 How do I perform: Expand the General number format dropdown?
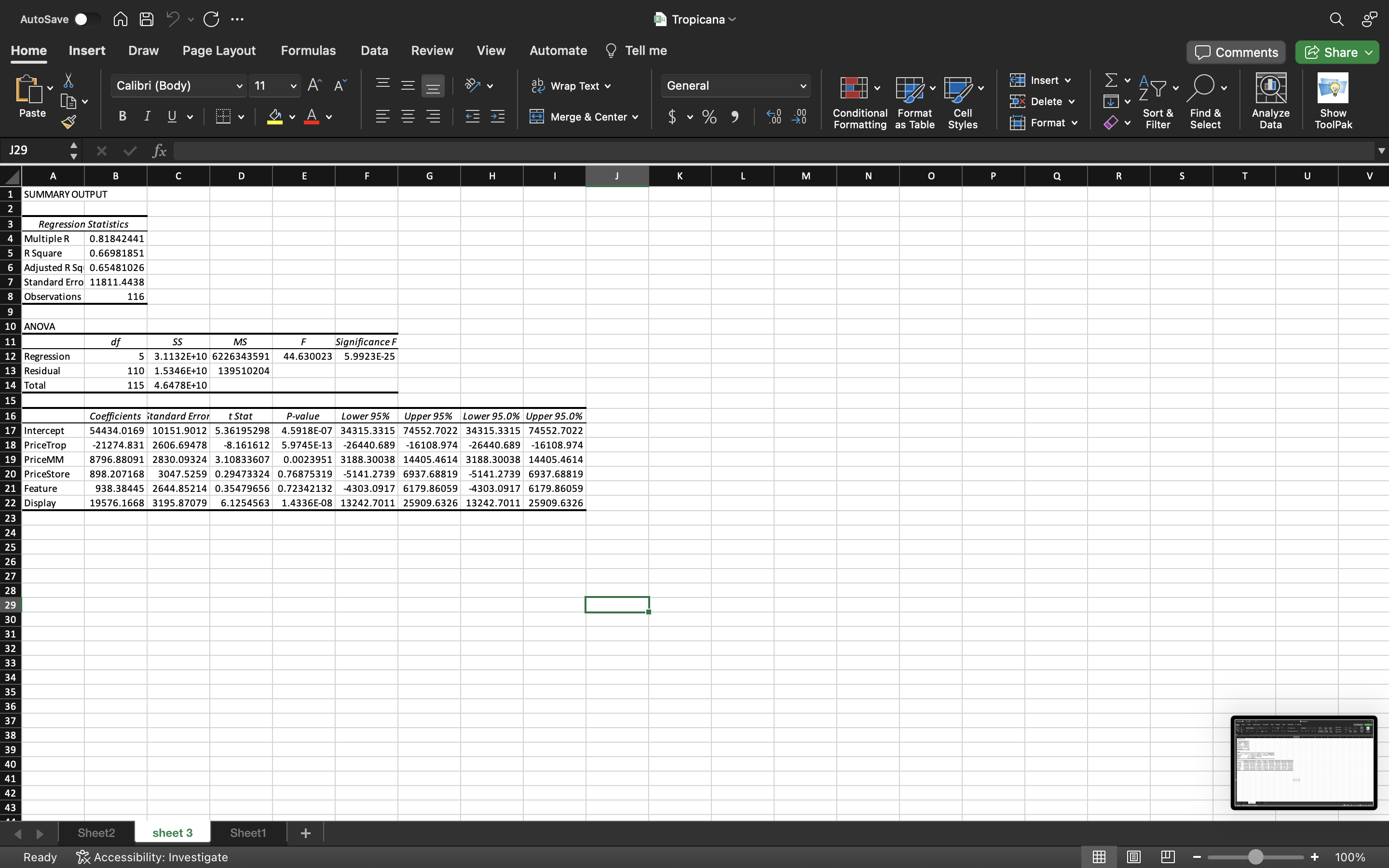point(803,85)
